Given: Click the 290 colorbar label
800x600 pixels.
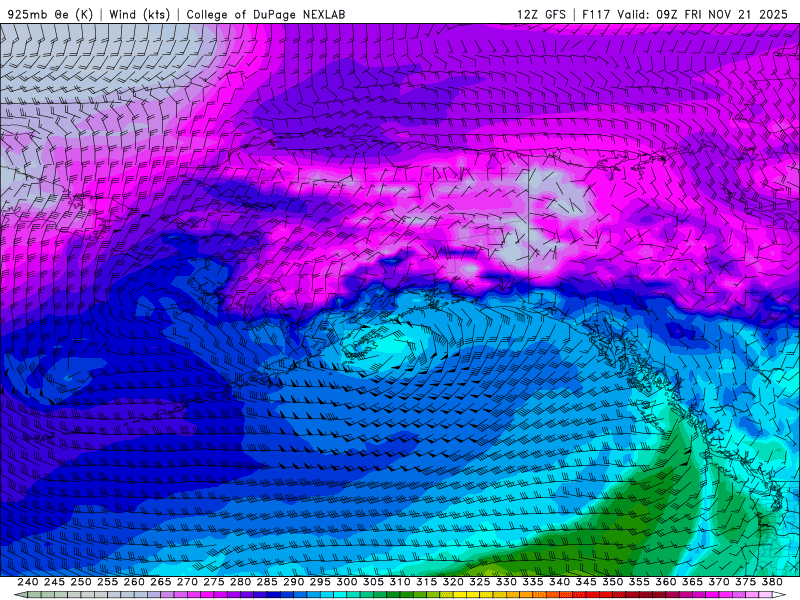Looking at the screenshot, I should (x=293, y=582).
